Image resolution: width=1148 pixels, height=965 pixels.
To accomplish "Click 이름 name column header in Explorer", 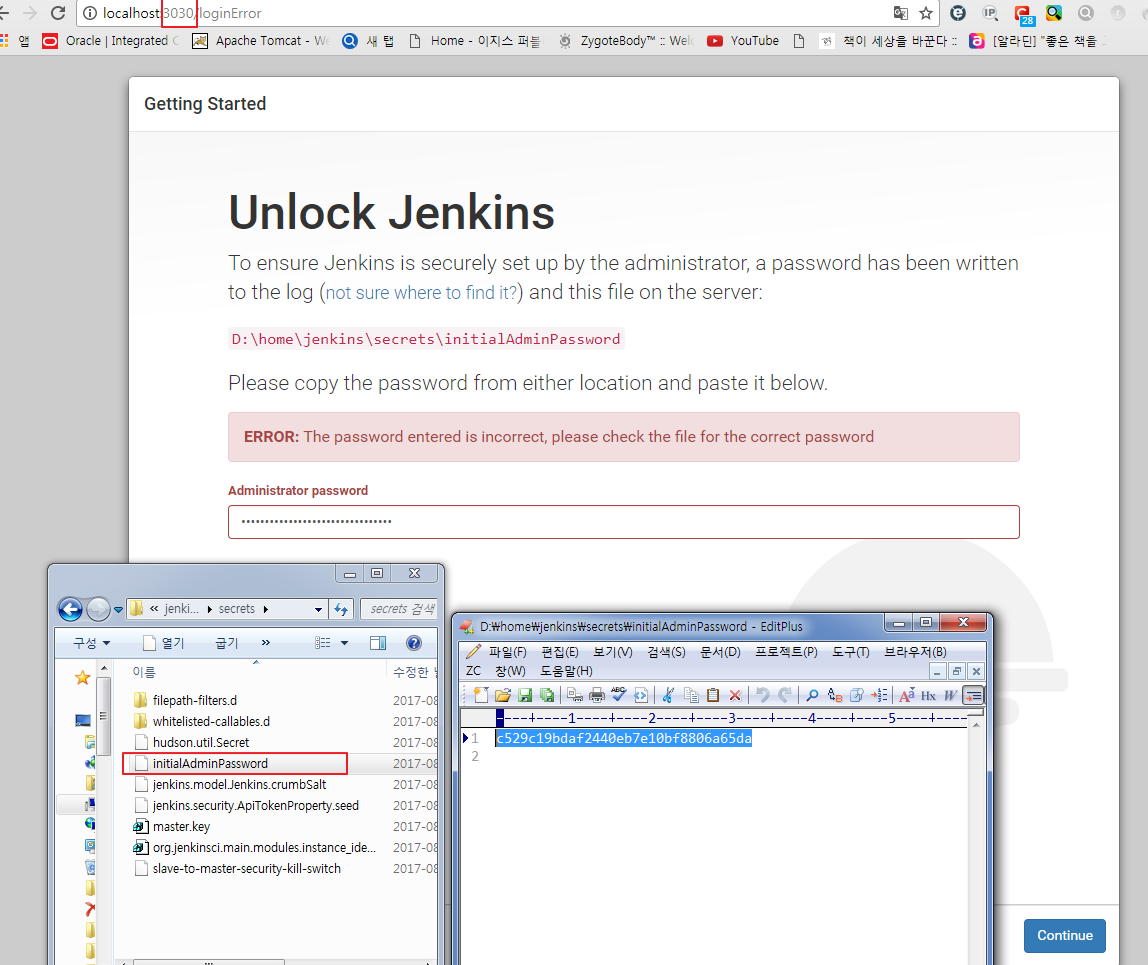I will click(144, 672).
